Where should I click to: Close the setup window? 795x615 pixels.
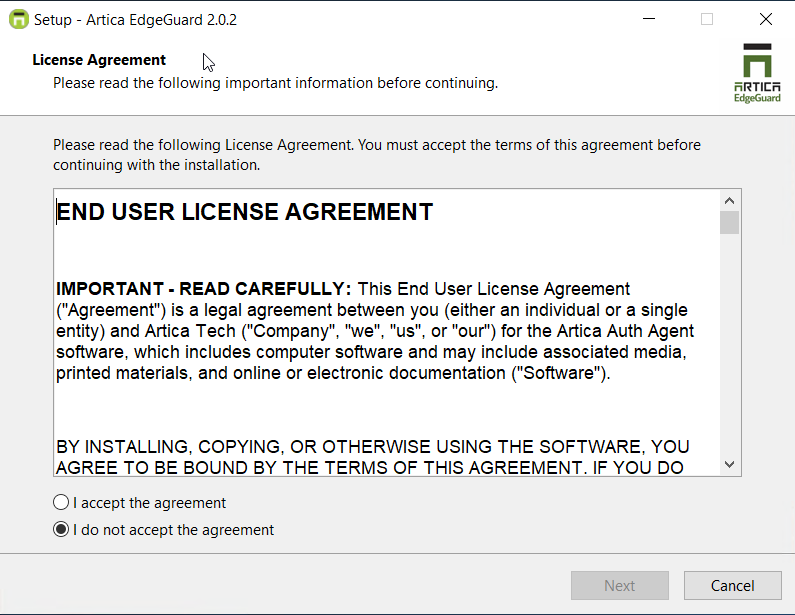tap(766, 19)
